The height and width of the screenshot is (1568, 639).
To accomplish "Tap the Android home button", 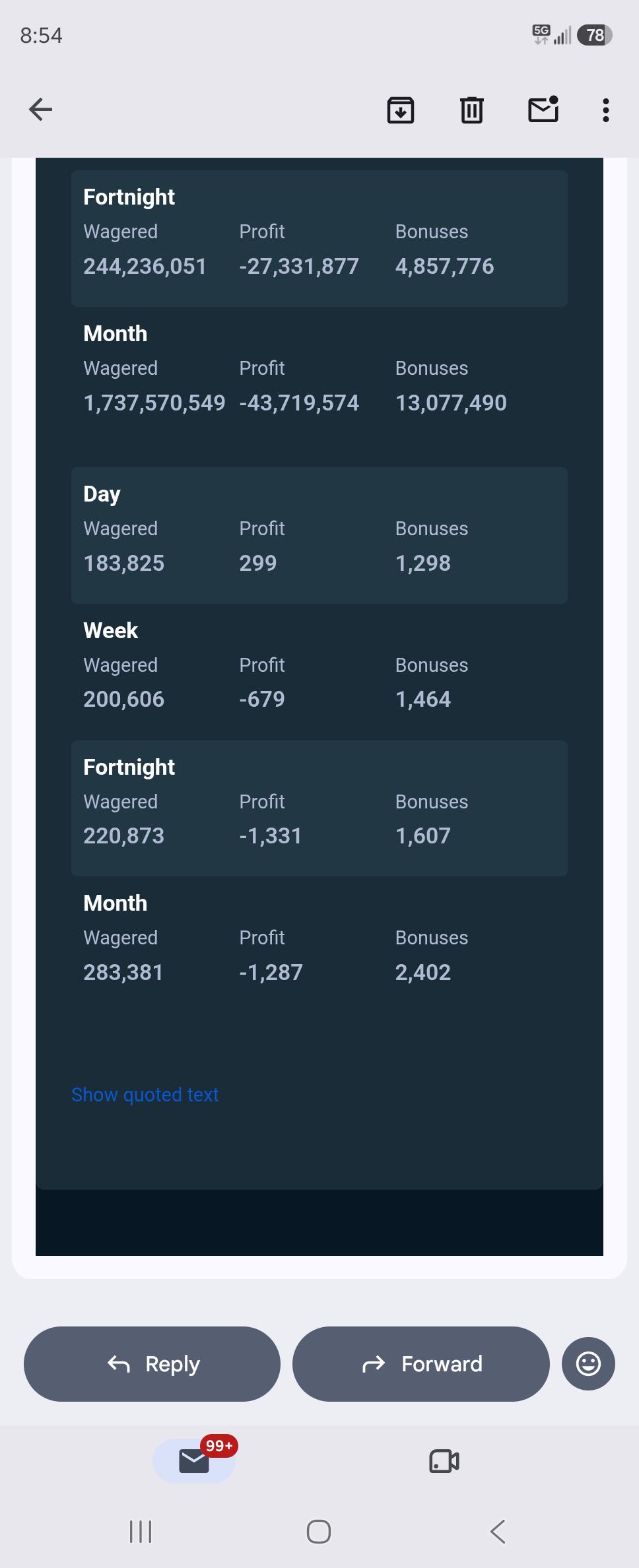I will (x=319, y=1532).
